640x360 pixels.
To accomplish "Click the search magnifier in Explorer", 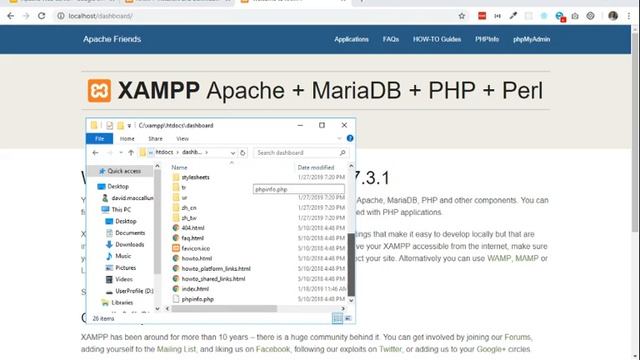I will click(342, 153).
